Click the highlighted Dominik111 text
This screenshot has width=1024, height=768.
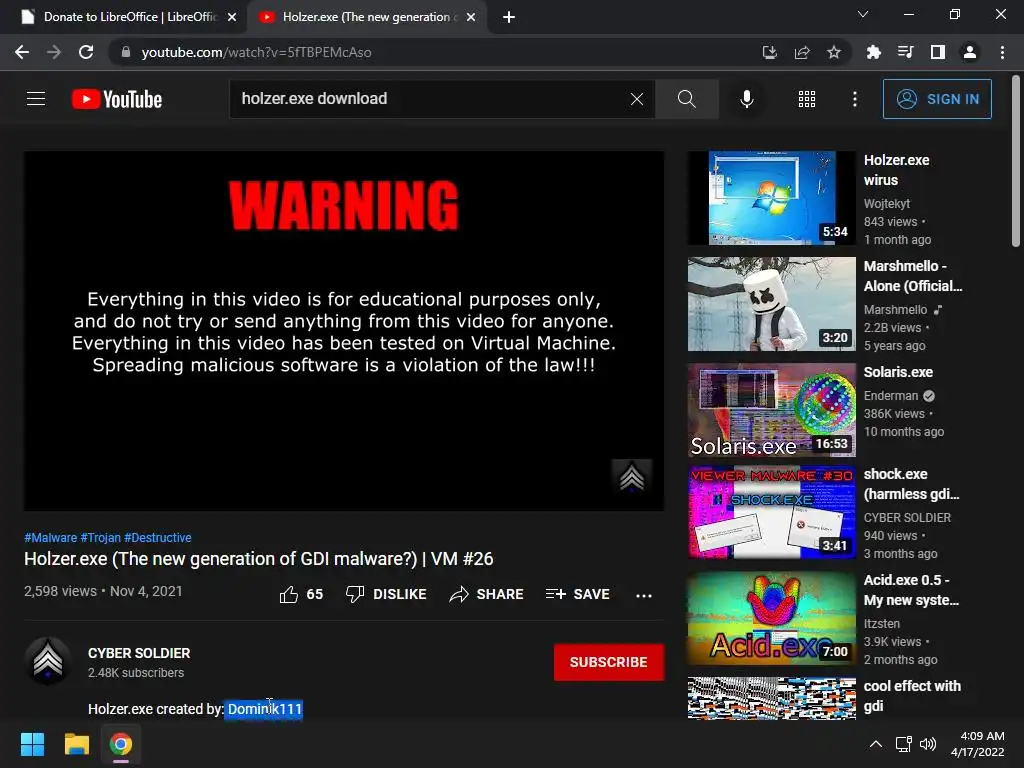[264, 709]
